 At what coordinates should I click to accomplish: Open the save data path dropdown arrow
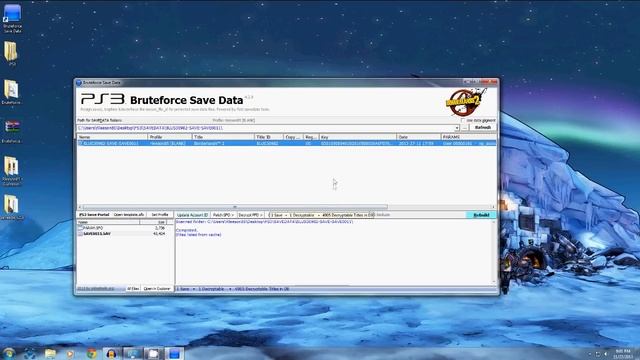[457, 128]
